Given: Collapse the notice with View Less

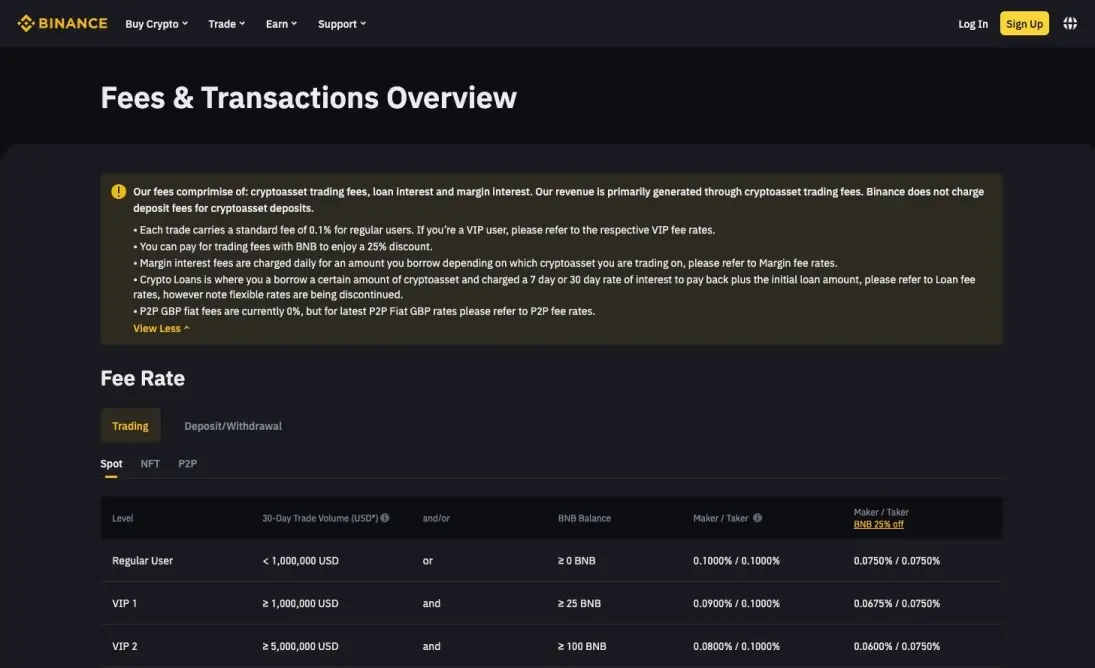Looking at the screenshot, I should pyautogui.click(x=161, y=328).
